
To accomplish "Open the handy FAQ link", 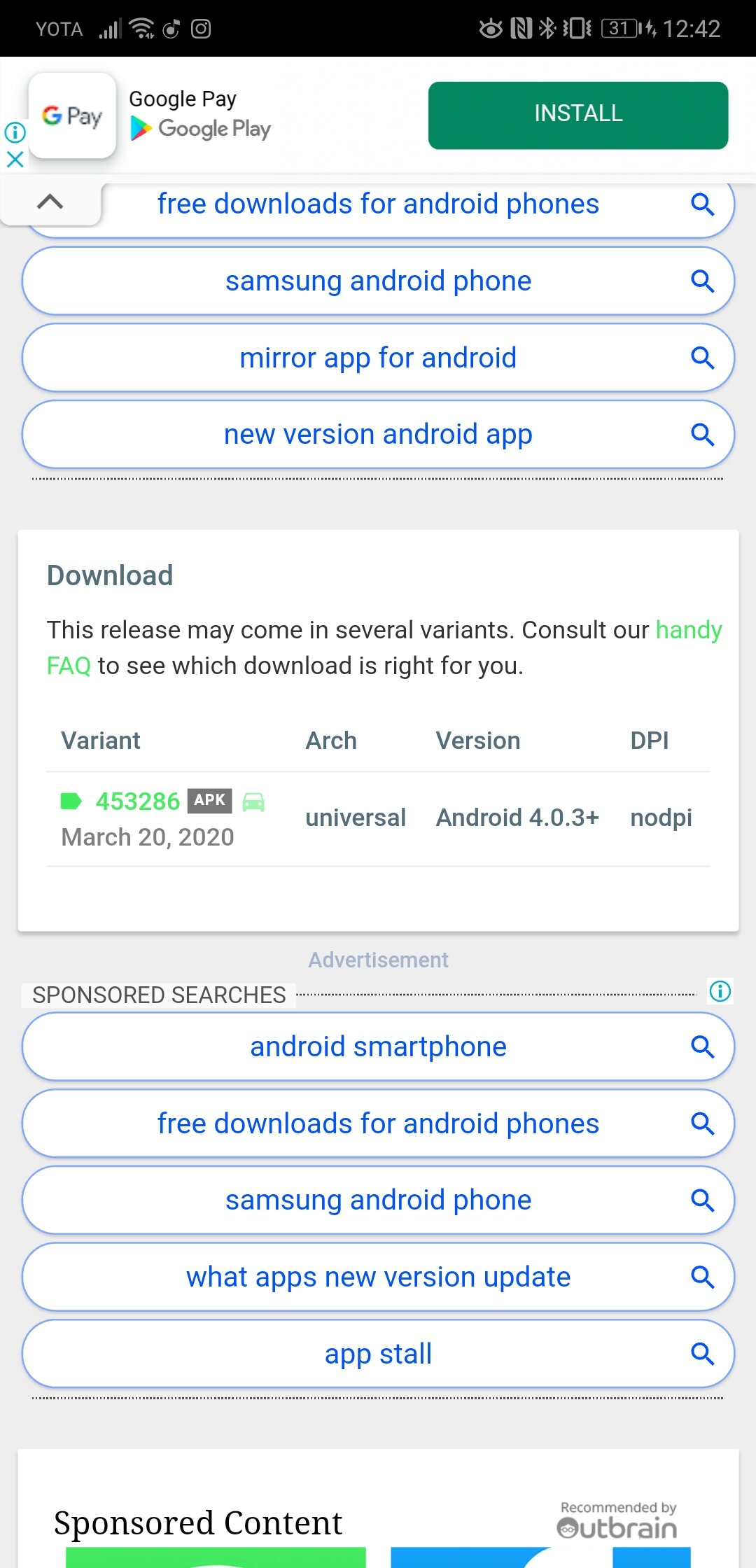I will click(x=384, y=647).
